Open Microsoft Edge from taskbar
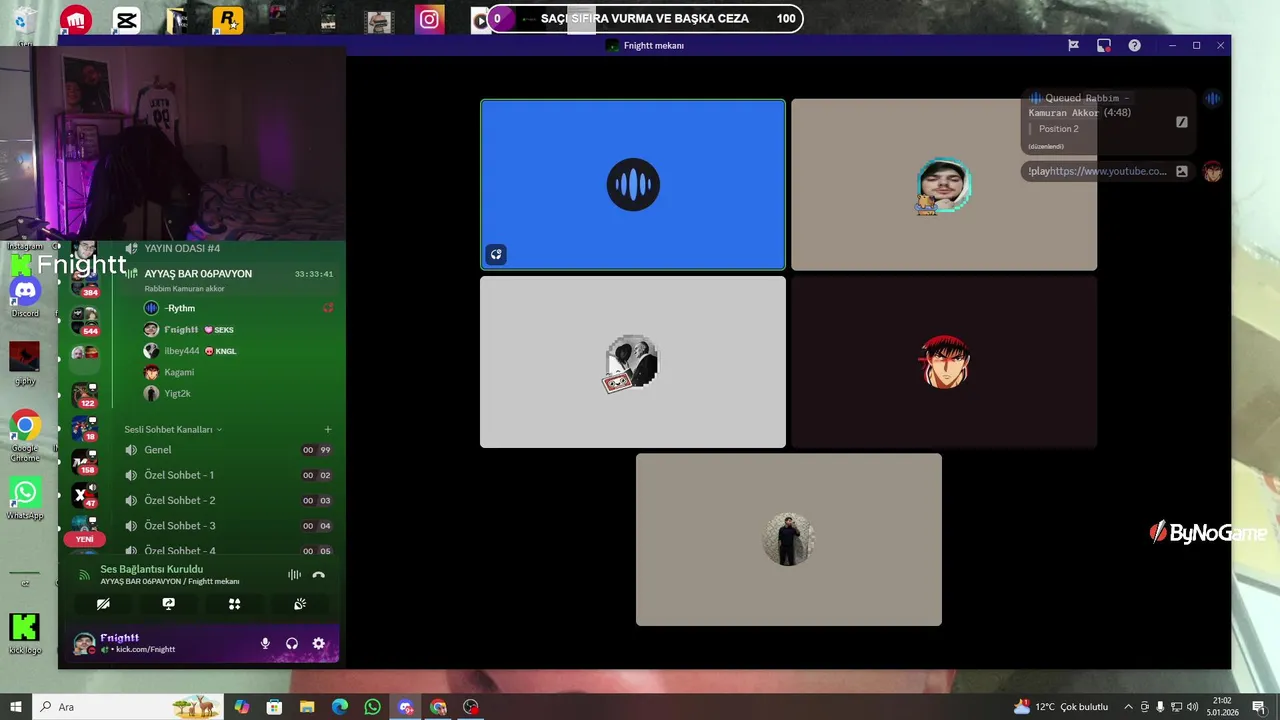1280x720 pixels. 340,707
